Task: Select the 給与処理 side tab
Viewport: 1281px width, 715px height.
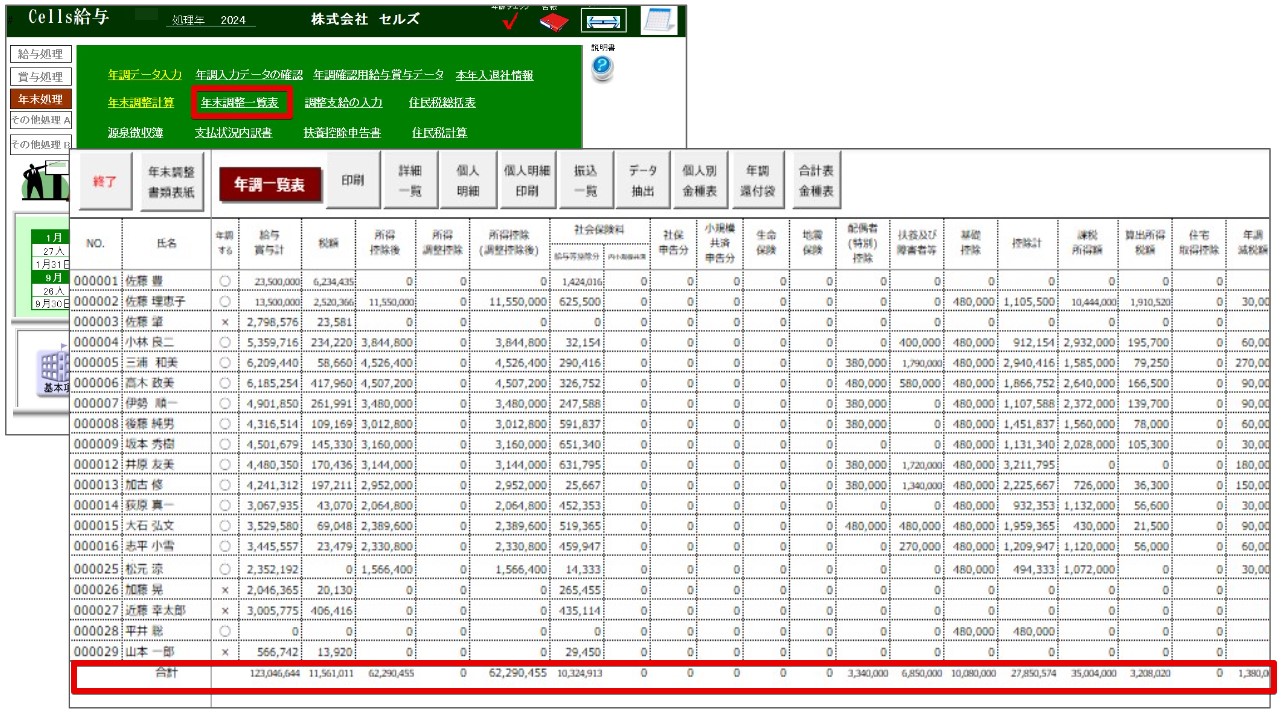Action: [x=40, y=54]
